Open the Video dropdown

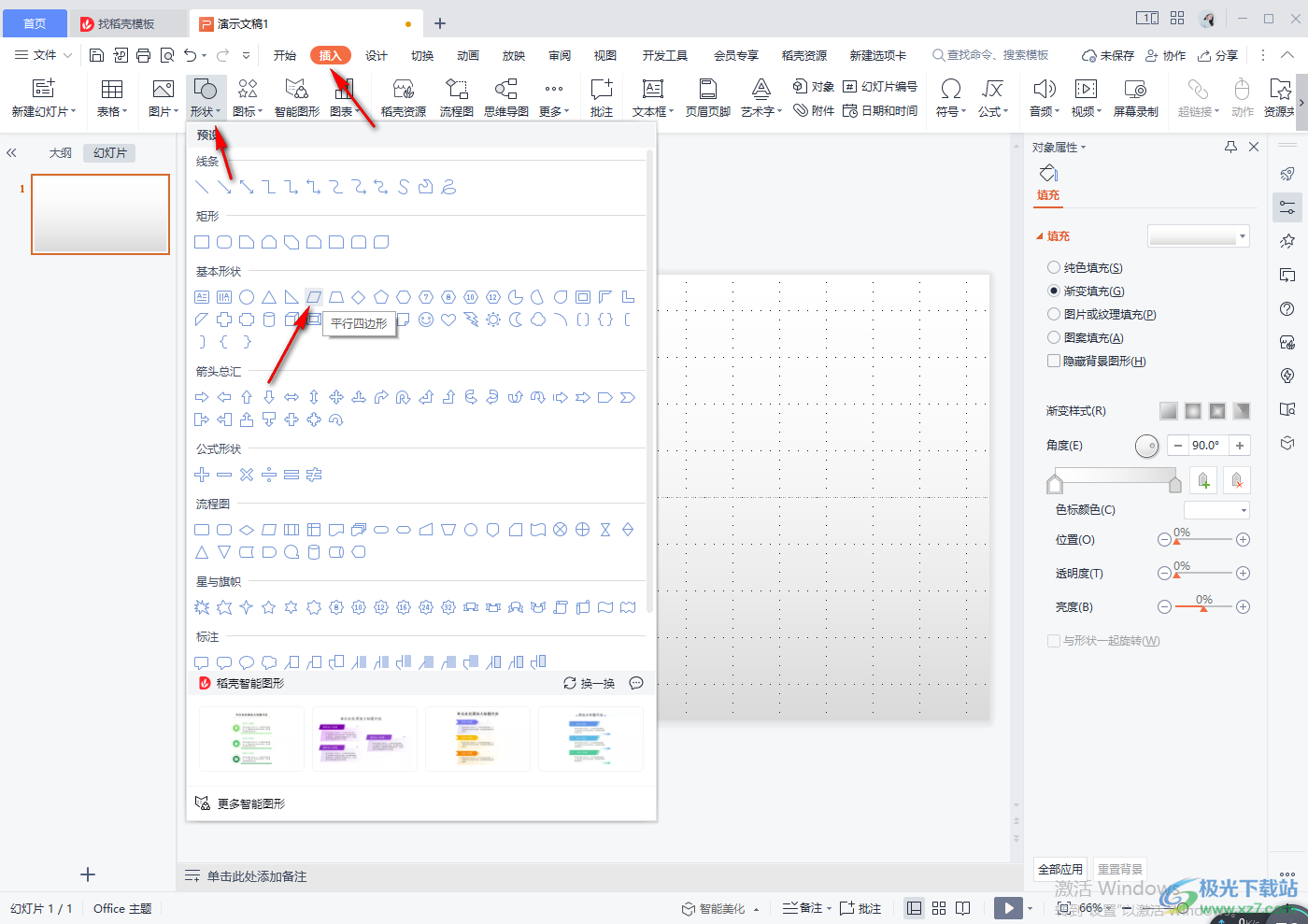point(1086,111)
